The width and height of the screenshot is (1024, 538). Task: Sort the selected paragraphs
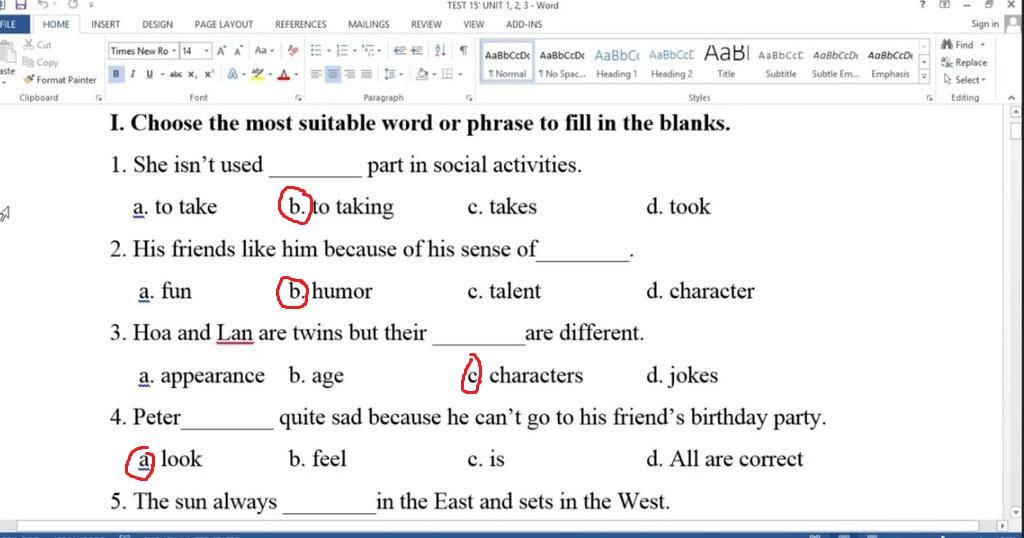point(440,51)
